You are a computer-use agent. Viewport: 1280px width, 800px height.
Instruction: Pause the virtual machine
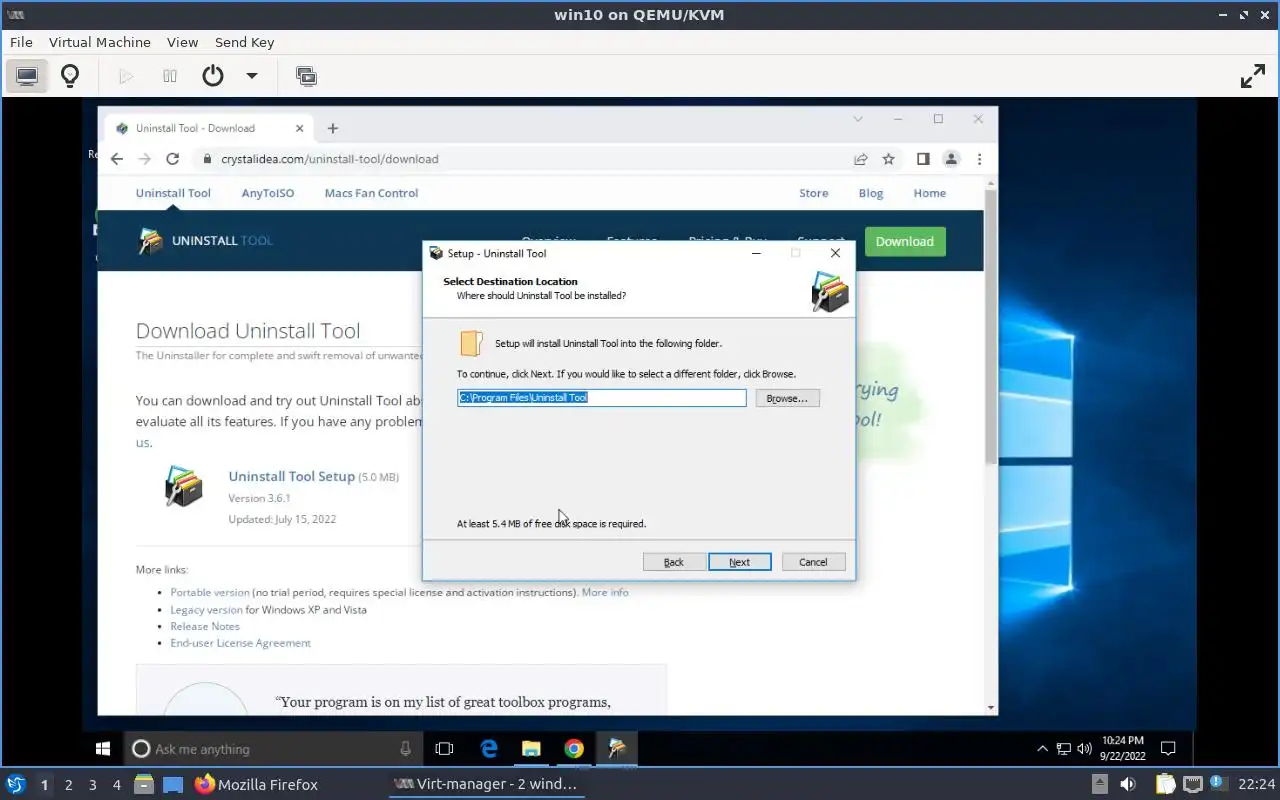coord(170,76)
